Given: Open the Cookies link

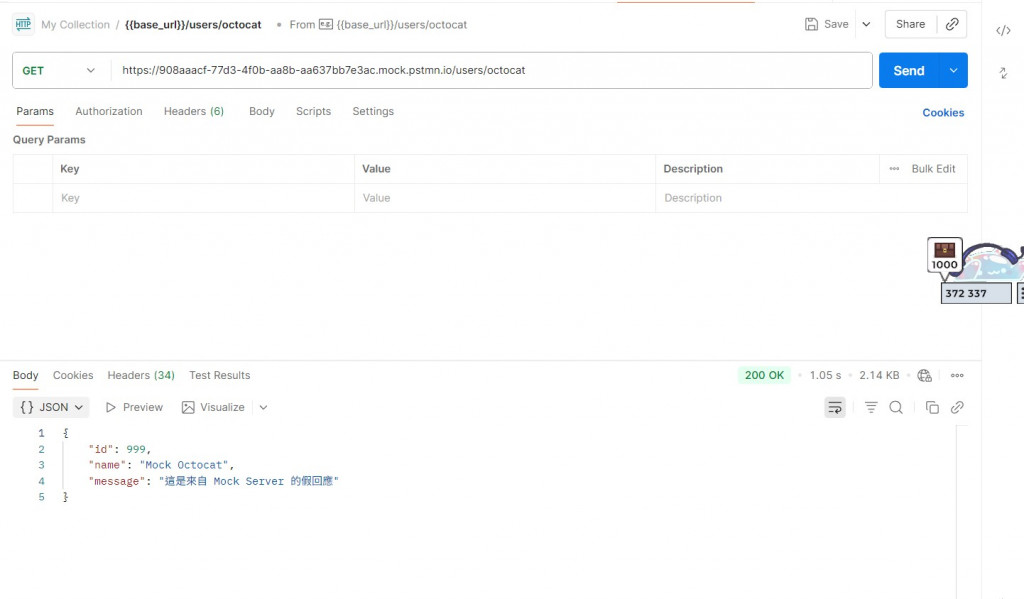Looking at the screenshot, I should (943, 112).
